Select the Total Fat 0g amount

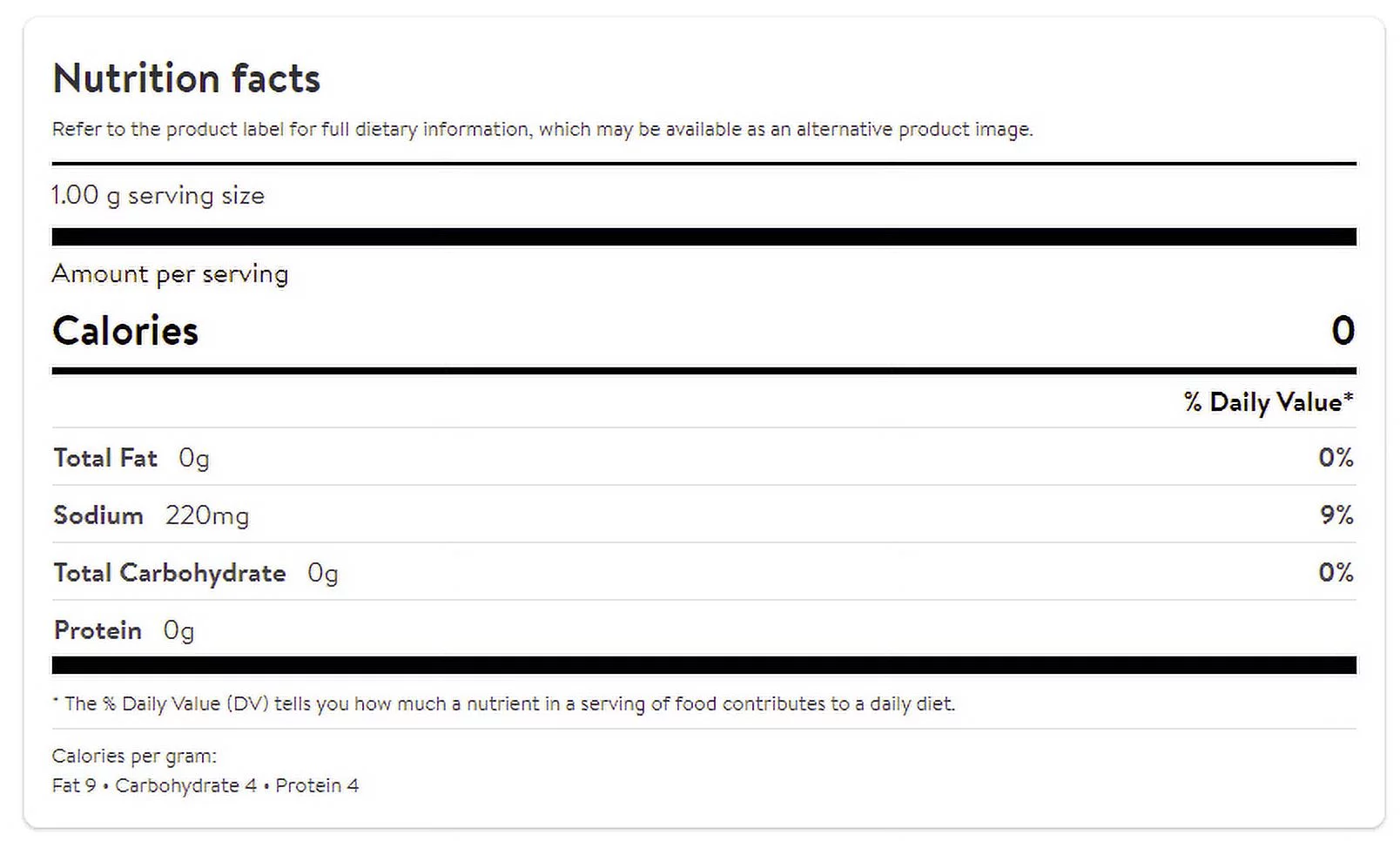[194, 458]
